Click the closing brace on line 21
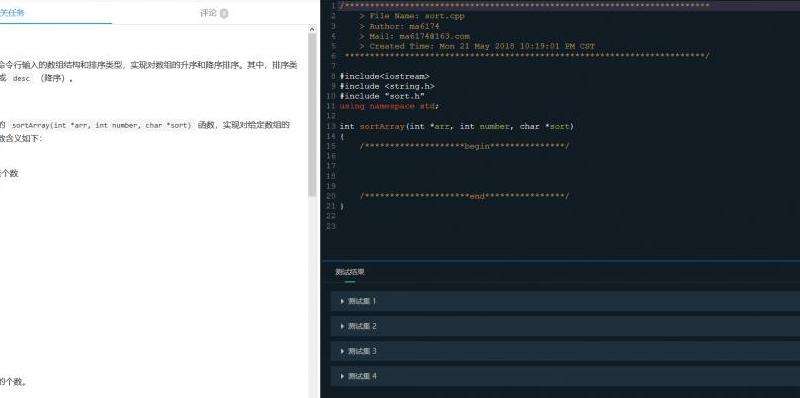Image resolution: width=800 pixels, height=398 pixels. 342,206
